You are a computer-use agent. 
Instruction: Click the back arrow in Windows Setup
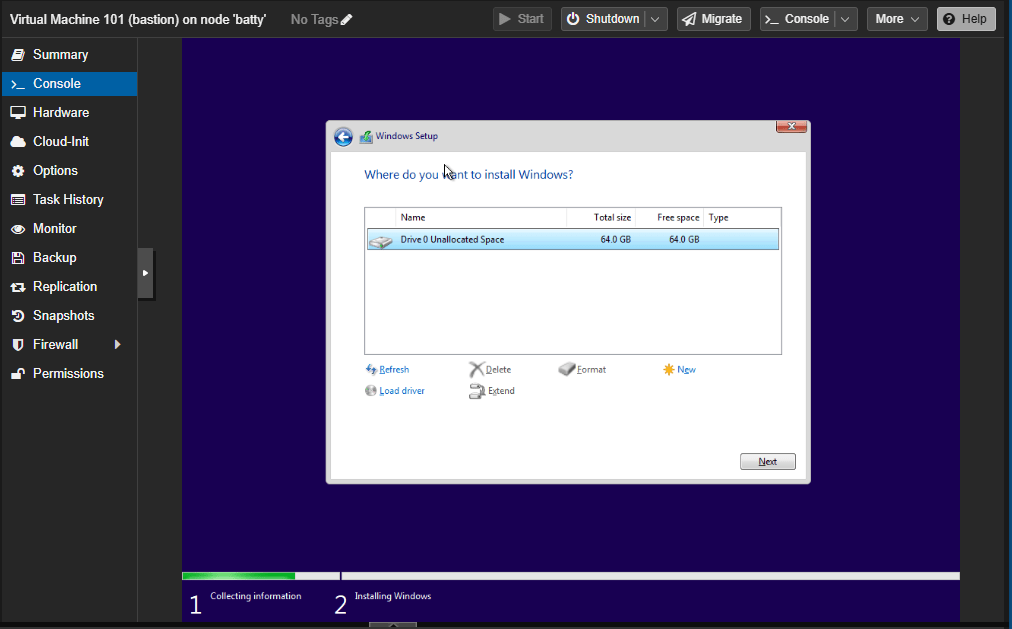click(343, 137)
